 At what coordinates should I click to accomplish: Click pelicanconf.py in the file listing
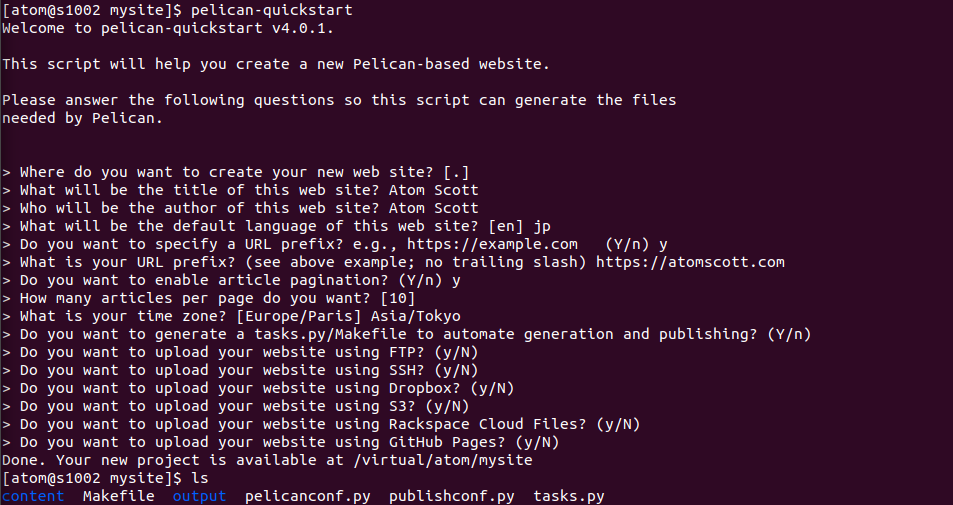[308, 496]
